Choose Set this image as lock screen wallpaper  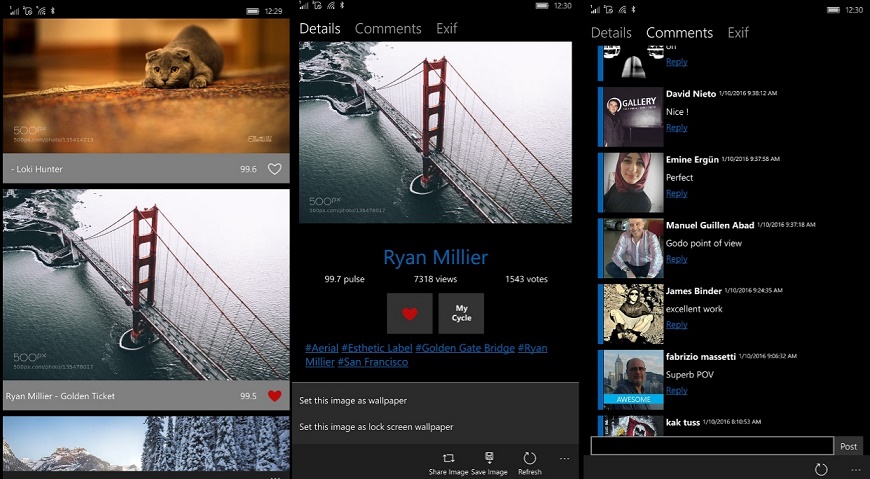click(376, 427)
